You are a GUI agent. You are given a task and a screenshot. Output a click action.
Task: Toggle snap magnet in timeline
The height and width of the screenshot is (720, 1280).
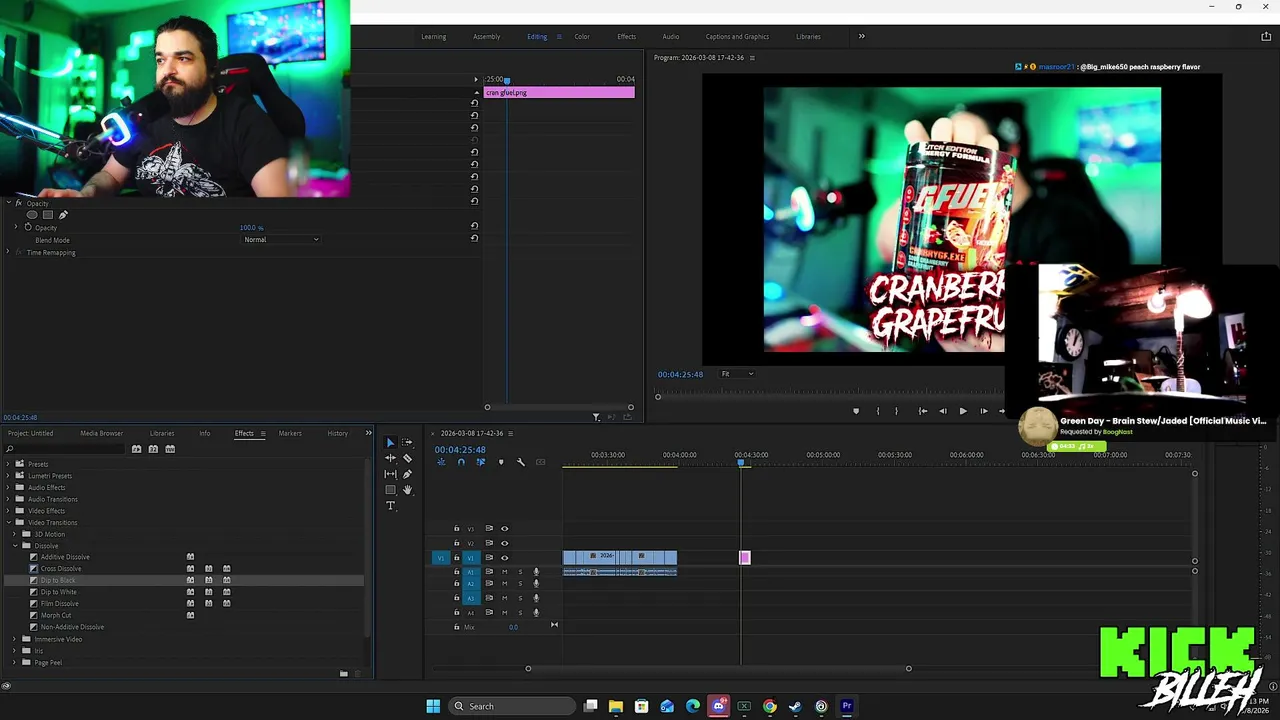point(461,462)
